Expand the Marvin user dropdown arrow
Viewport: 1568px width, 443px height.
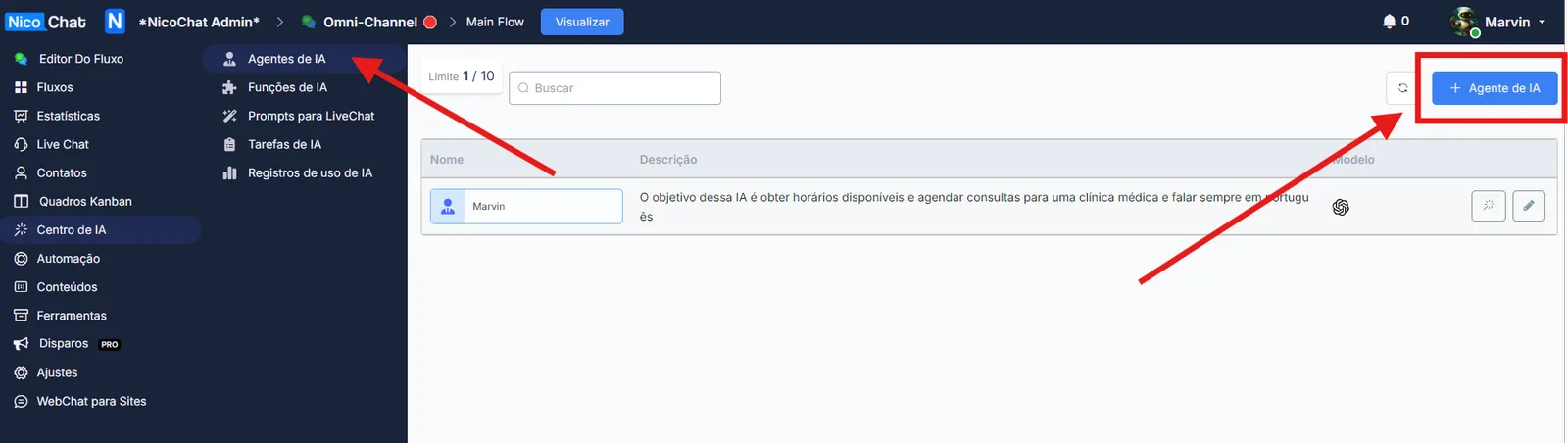click(x=1542, y=22)
